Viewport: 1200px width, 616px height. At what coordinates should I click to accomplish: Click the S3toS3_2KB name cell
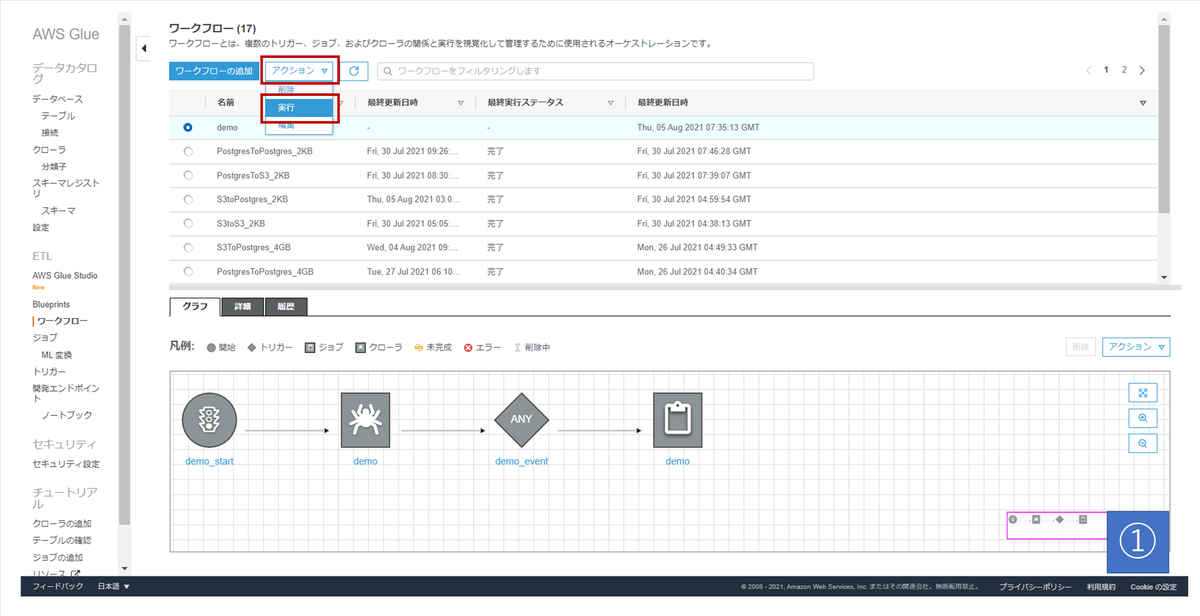[x=241, y=223]
